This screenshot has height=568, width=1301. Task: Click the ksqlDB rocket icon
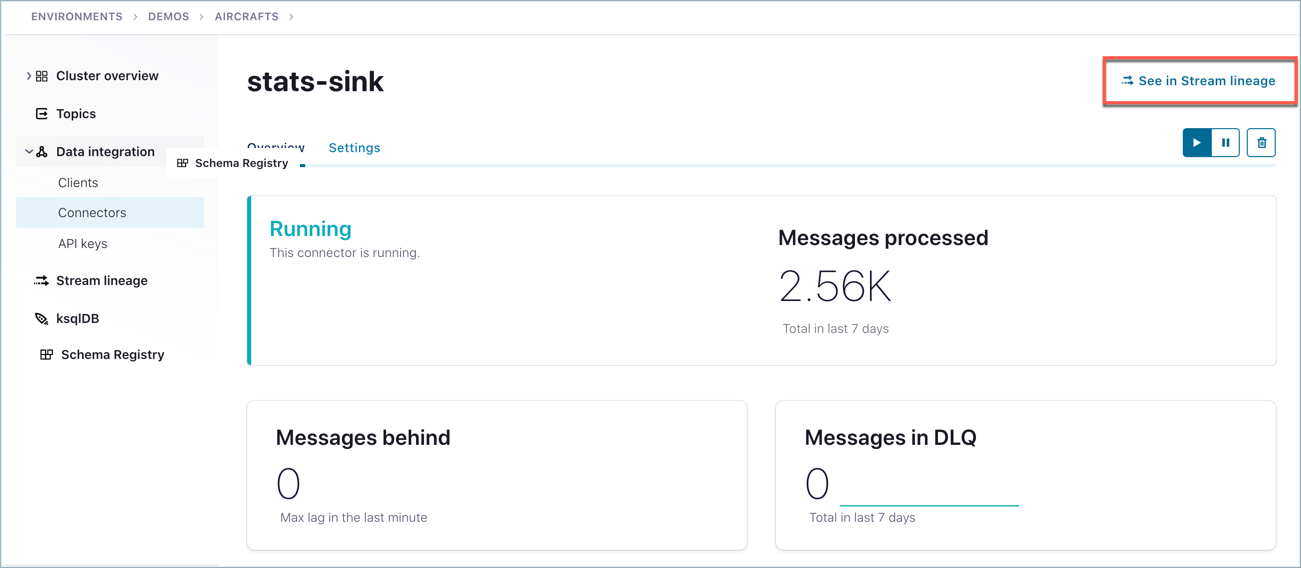[42, 319]
